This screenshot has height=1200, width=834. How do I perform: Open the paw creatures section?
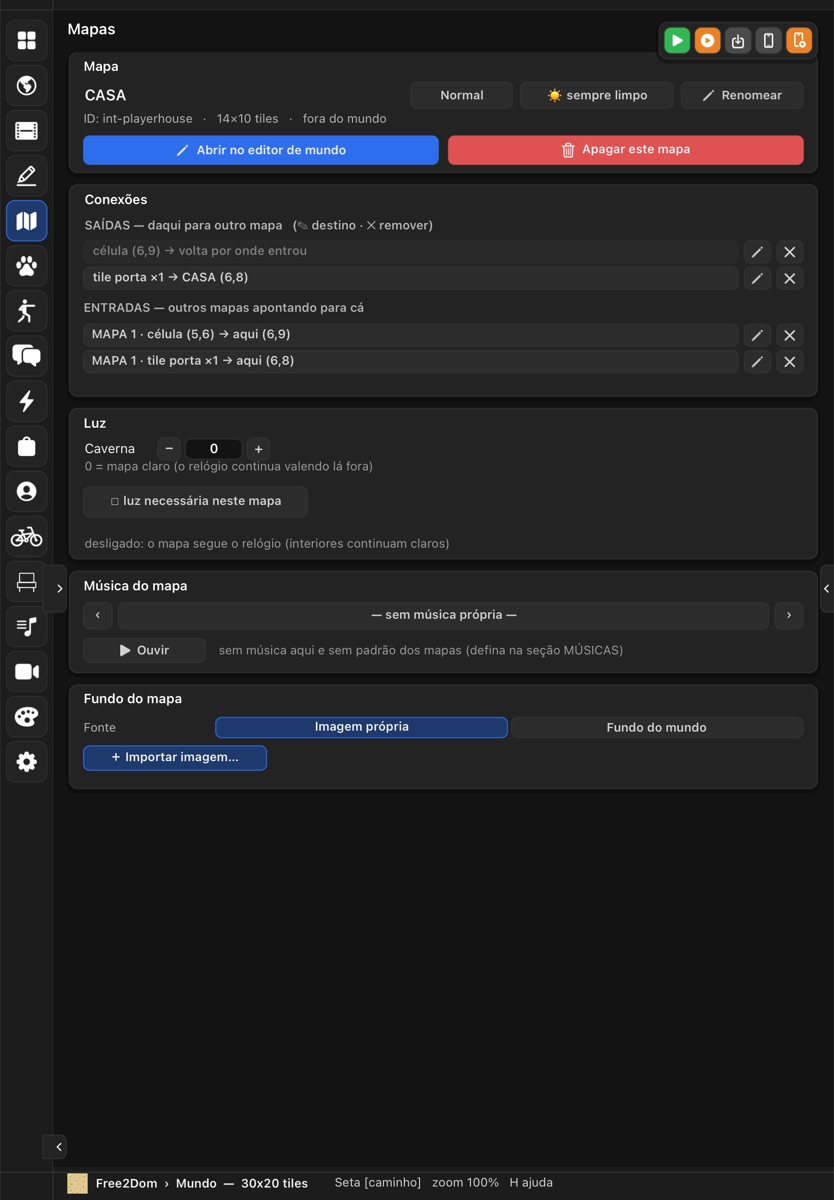pos(27,266)
